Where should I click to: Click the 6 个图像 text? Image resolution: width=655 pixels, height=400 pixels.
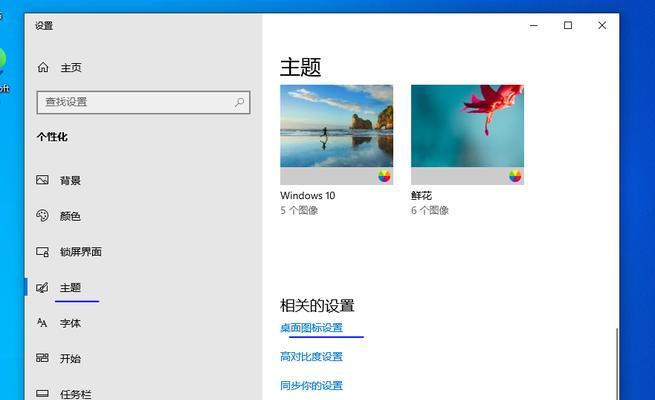tap(430, 210)
